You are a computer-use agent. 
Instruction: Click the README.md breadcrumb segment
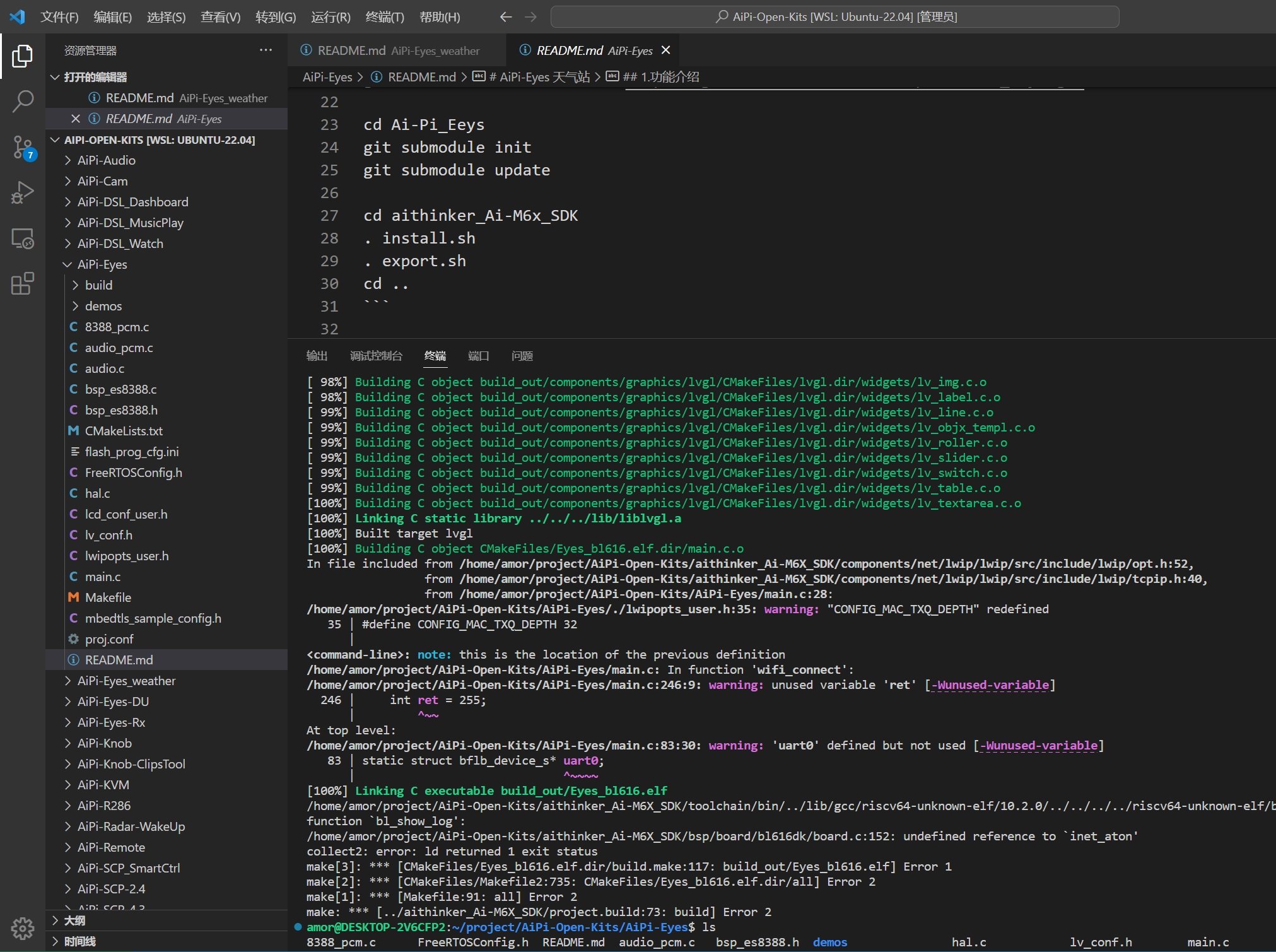(x=414, y=77)
